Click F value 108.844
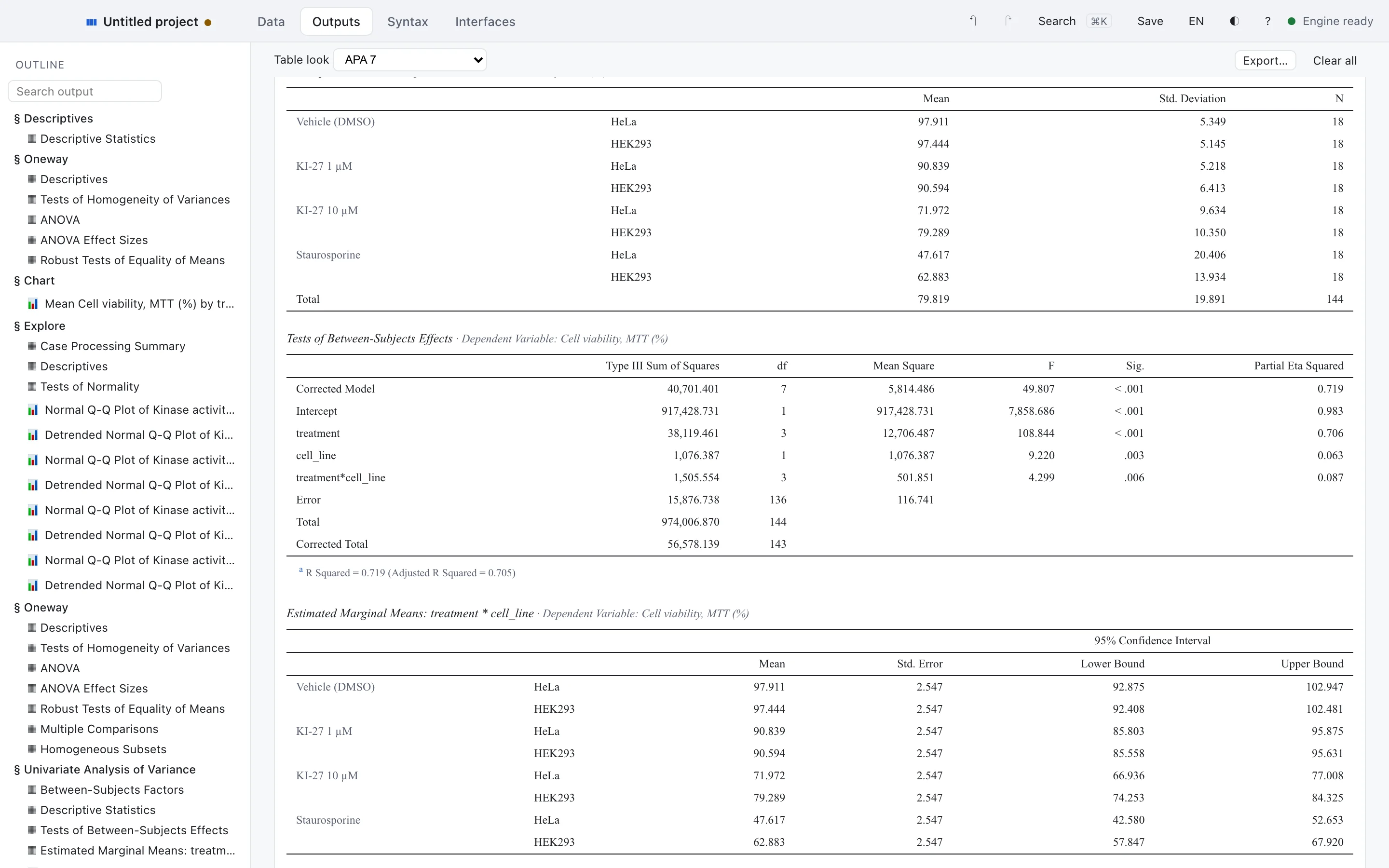The image size is (1389, 868). click(1035, 434)
